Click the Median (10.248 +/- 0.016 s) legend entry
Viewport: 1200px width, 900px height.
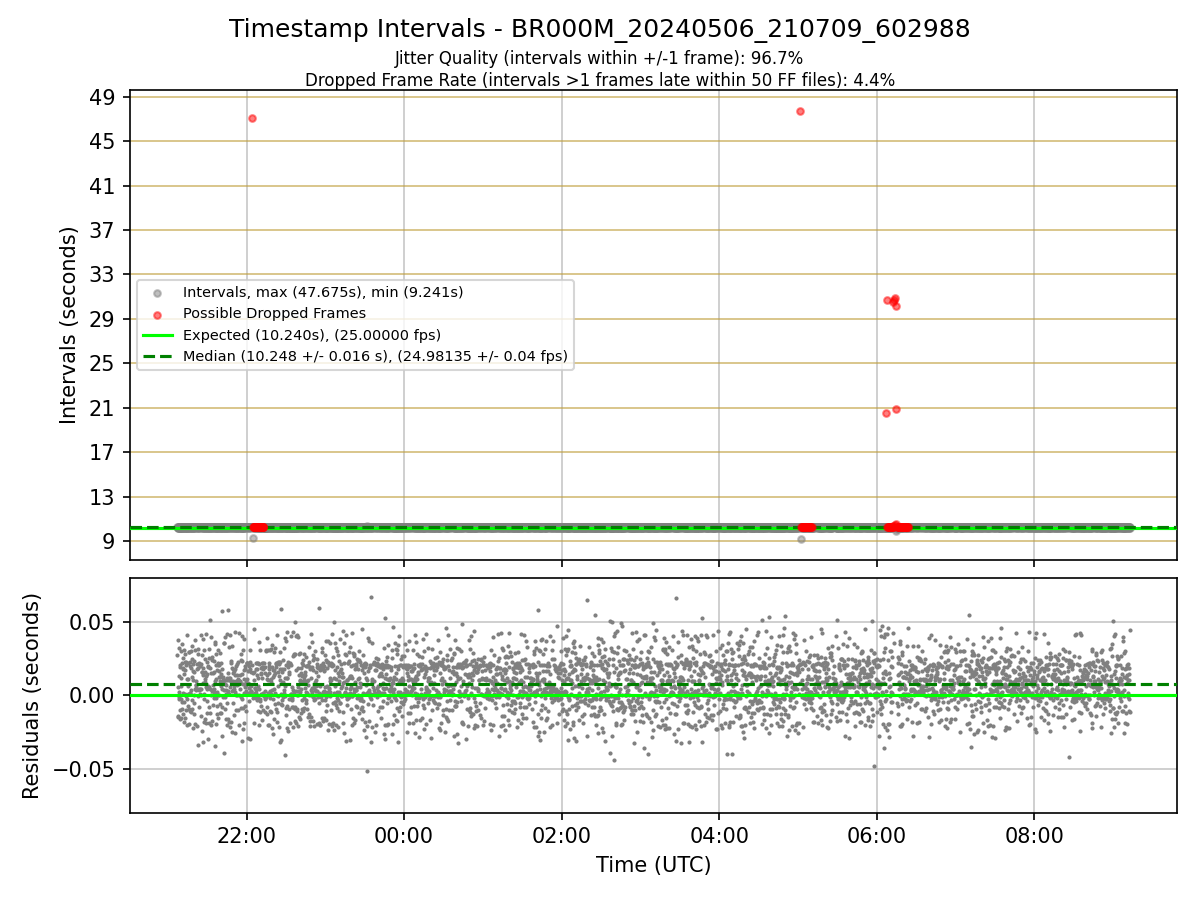pos(375,355)
